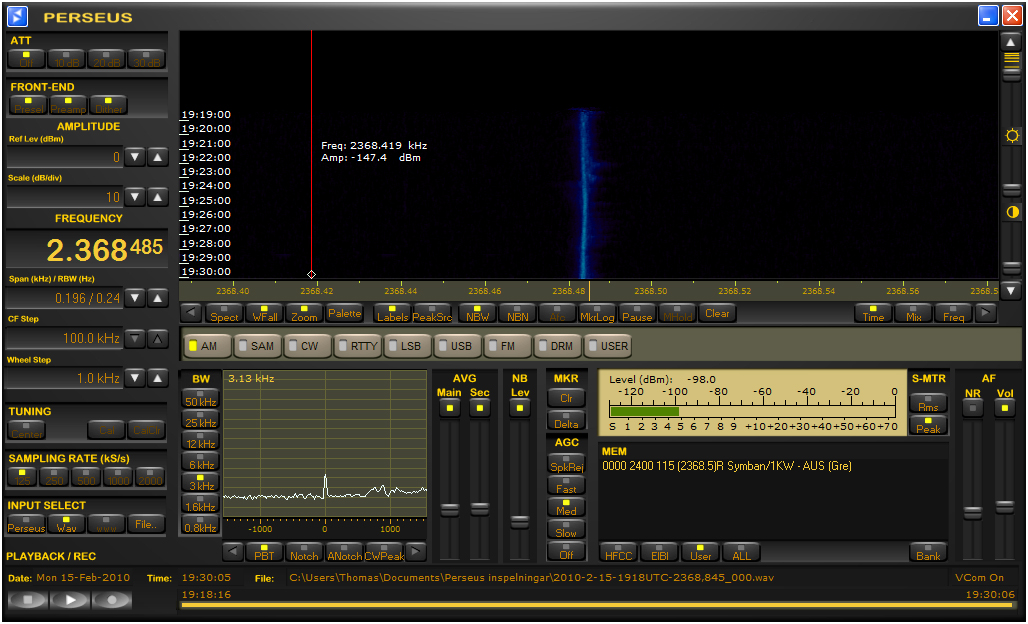
Task: Click the Play button in playback controls
Action: [x=70, y=600]
